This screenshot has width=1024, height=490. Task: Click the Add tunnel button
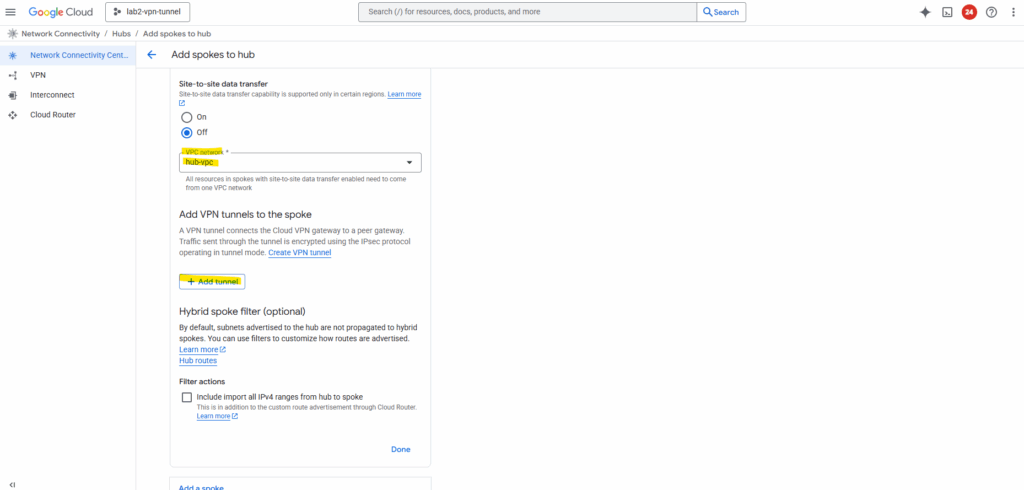coord(212,282)
